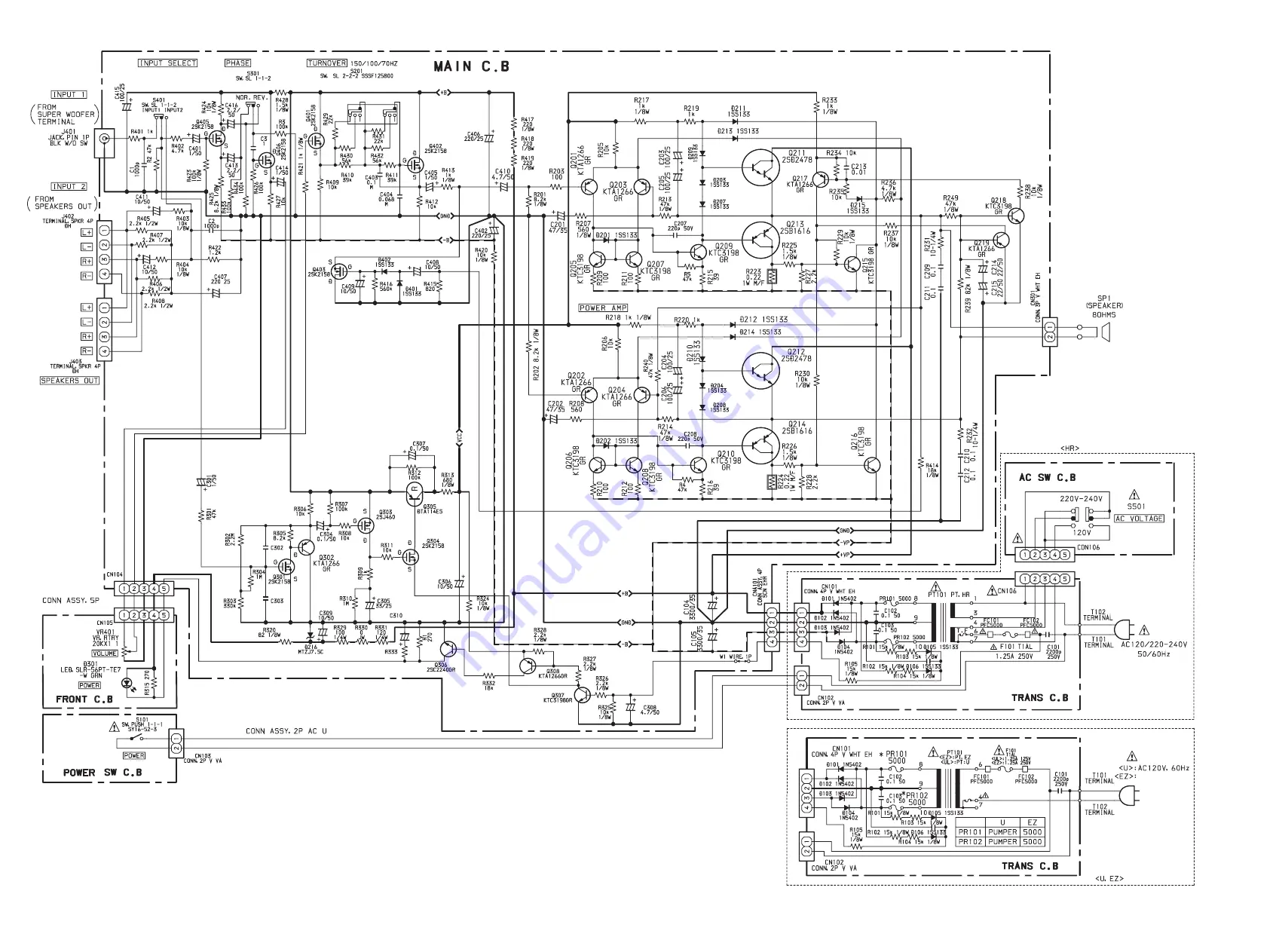This screenshot has height=952, width=1282.
Task: Click the 1.25A 250V fuse rating
Action: pos(1014,657)
